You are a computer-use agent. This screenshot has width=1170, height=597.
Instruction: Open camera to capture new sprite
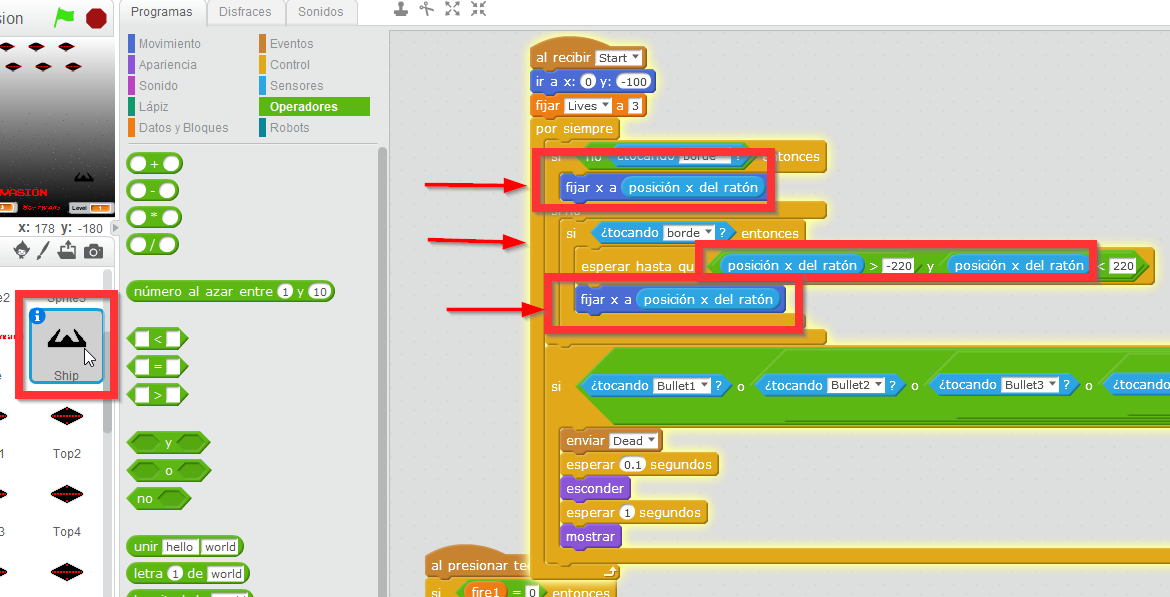pyautogui.click(x=93, y=251)
